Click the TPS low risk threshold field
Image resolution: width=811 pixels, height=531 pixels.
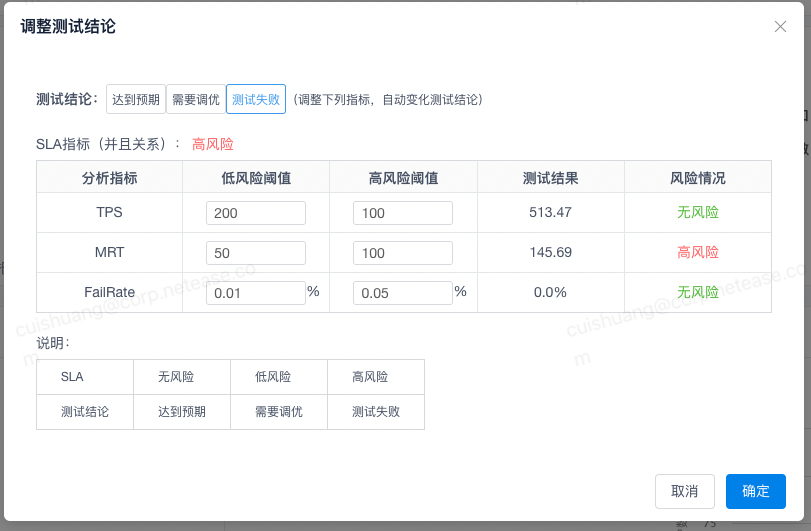click(x=255, y=213)
